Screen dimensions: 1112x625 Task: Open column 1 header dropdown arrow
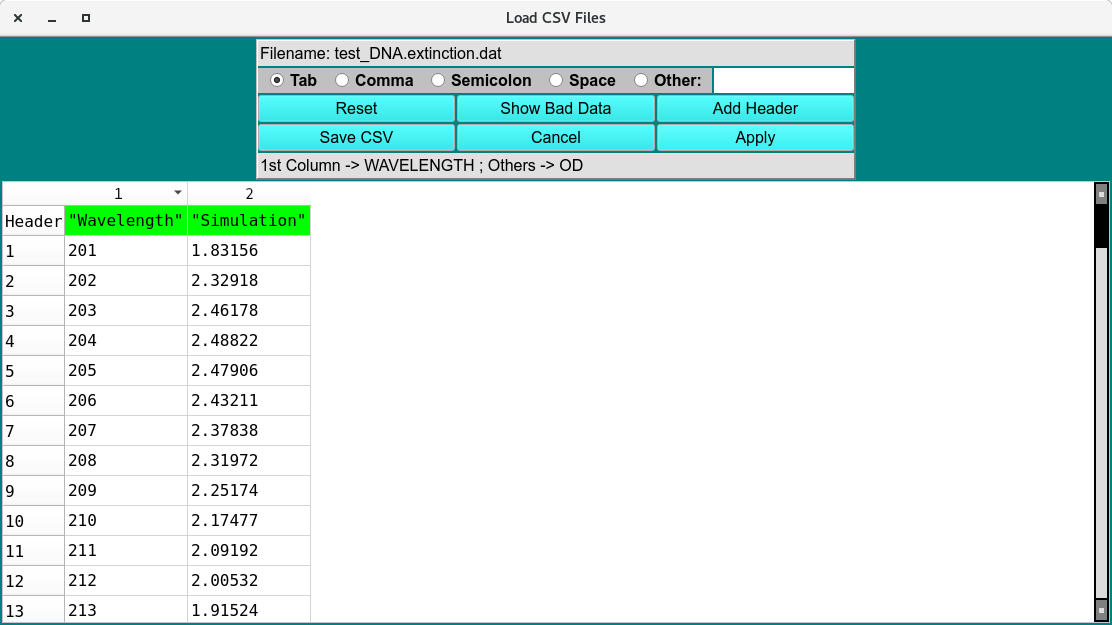point(178,193)
